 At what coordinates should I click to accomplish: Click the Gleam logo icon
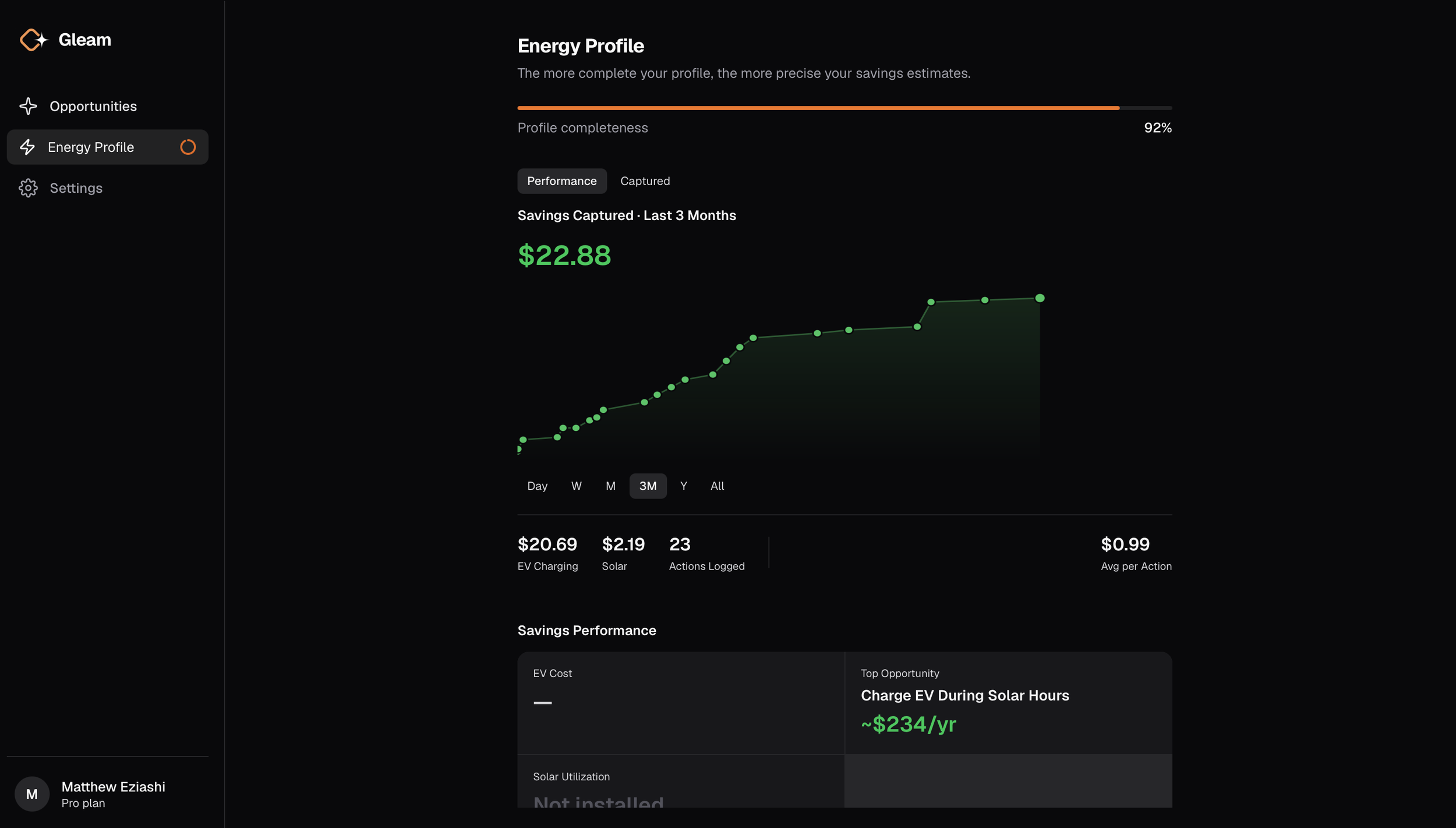(34, 40)
